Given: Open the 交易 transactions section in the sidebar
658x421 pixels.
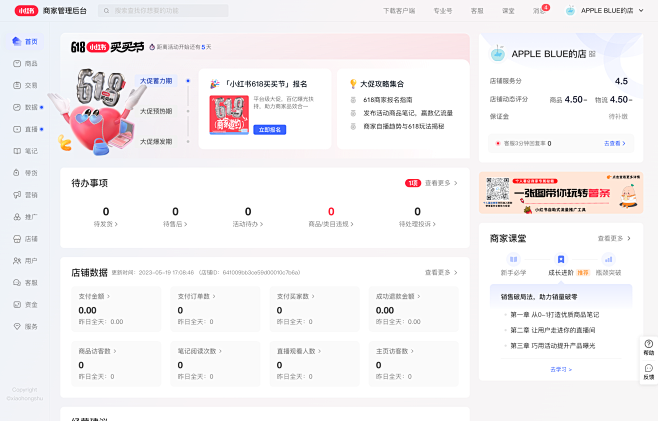Looking at the screenshot, I should coord(26,85).
